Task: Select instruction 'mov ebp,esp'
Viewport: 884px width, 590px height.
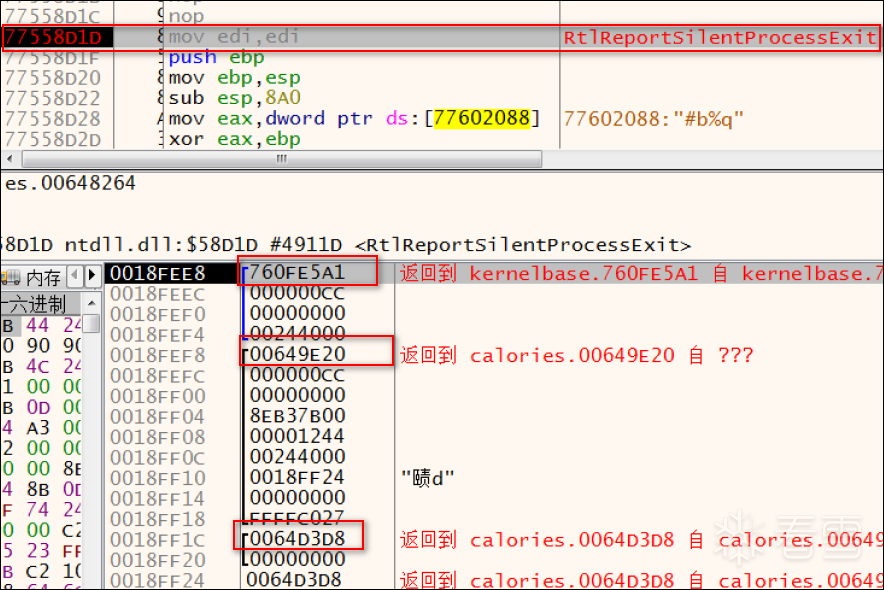Action: click(234, 78)
